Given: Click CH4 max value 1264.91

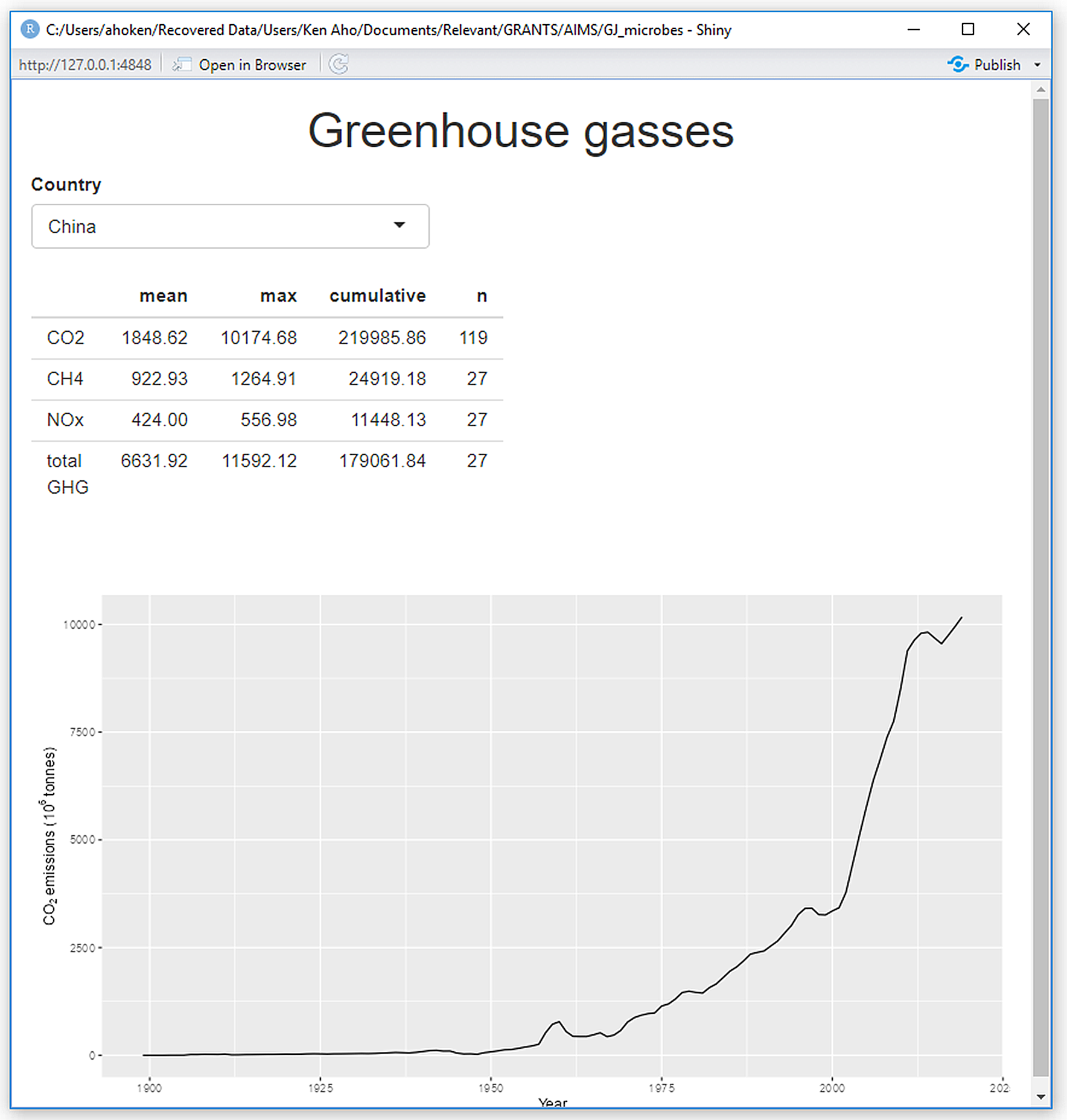Looking at the screenshot, I should (264, 378).
